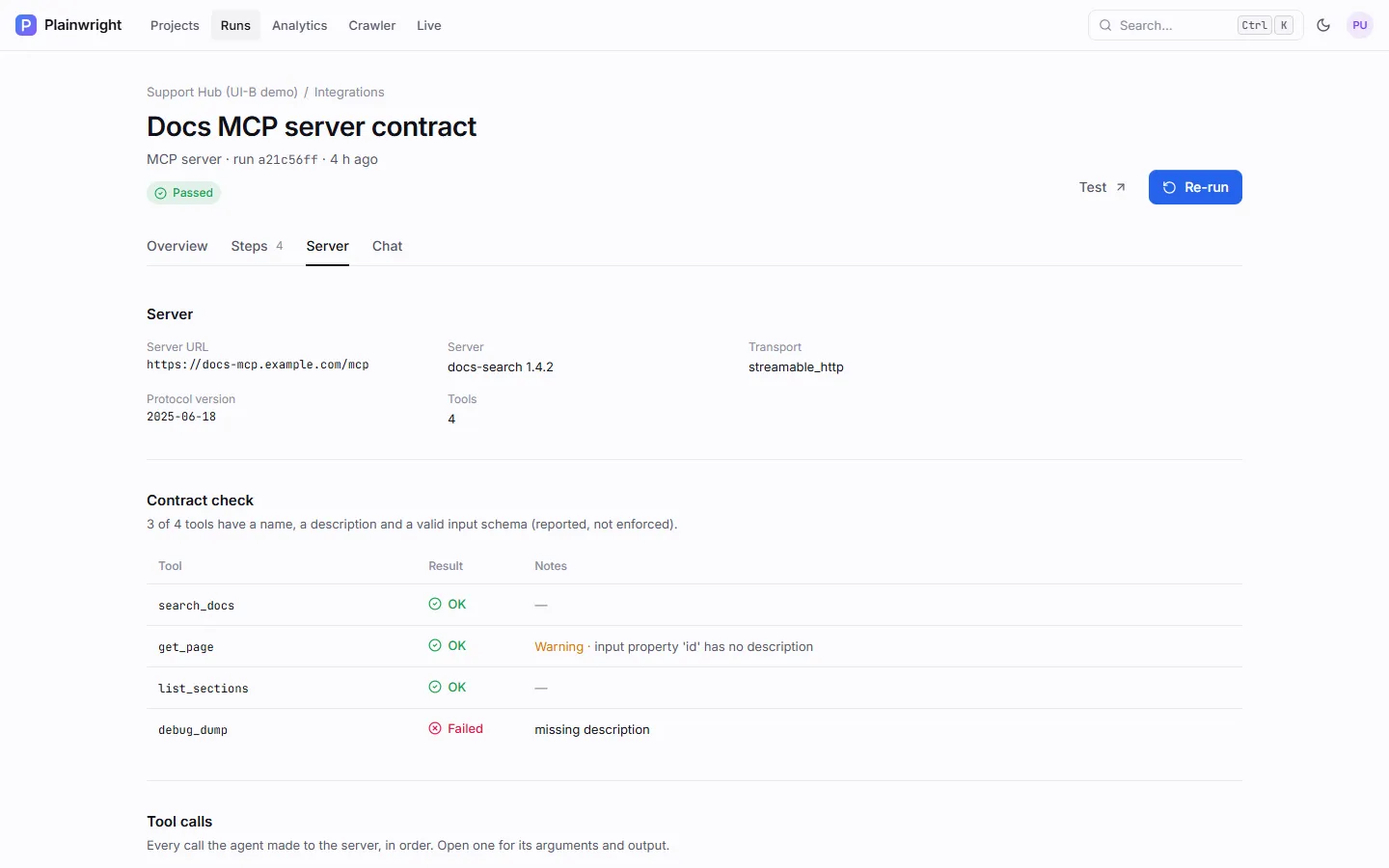Image resolution: width=1389 pixels, height=868 pixels.
Task: Click the search_docs tool name
Action: tap(197, 606)
